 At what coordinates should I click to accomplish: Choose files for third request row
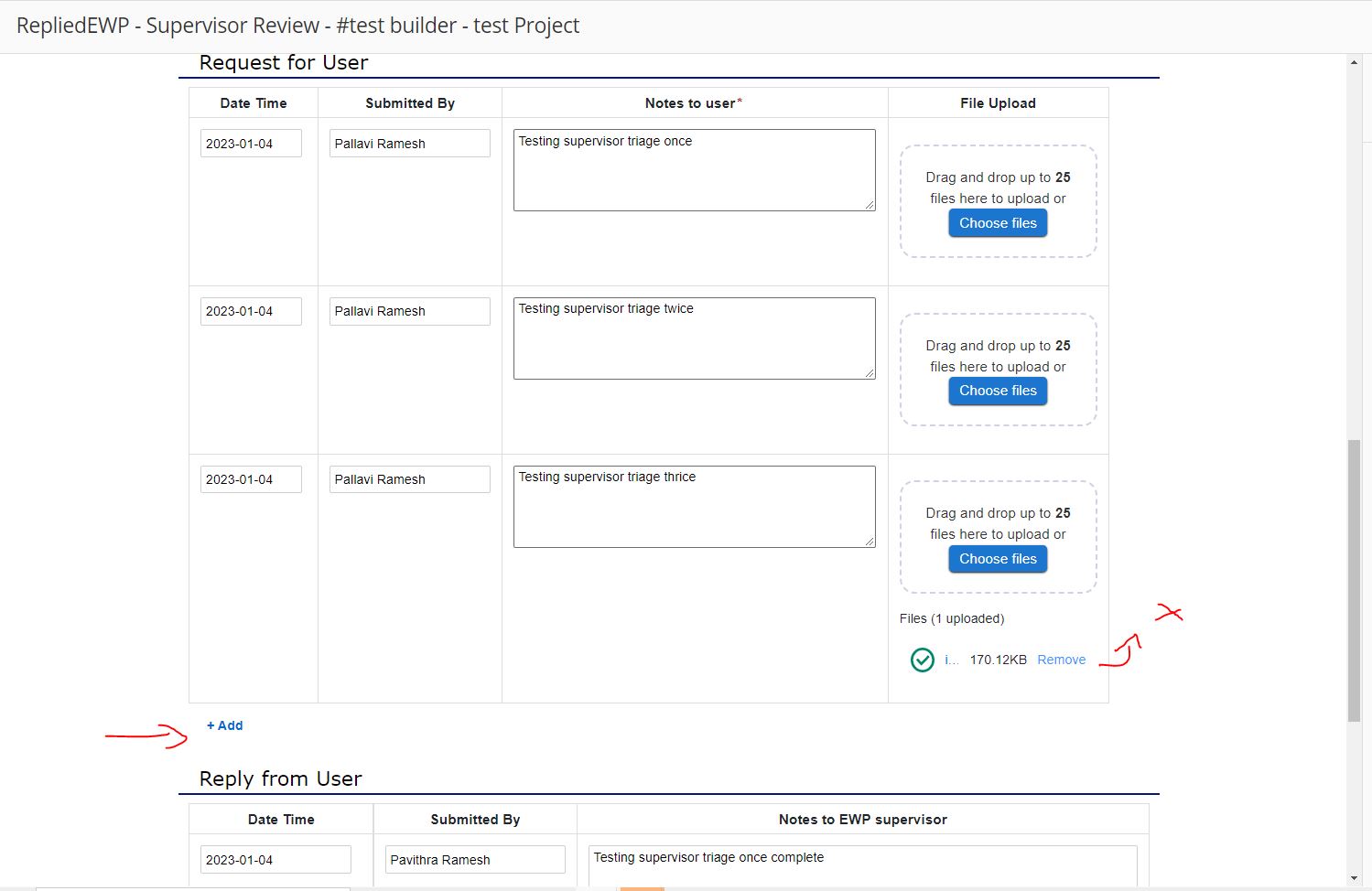click(998, 559)
